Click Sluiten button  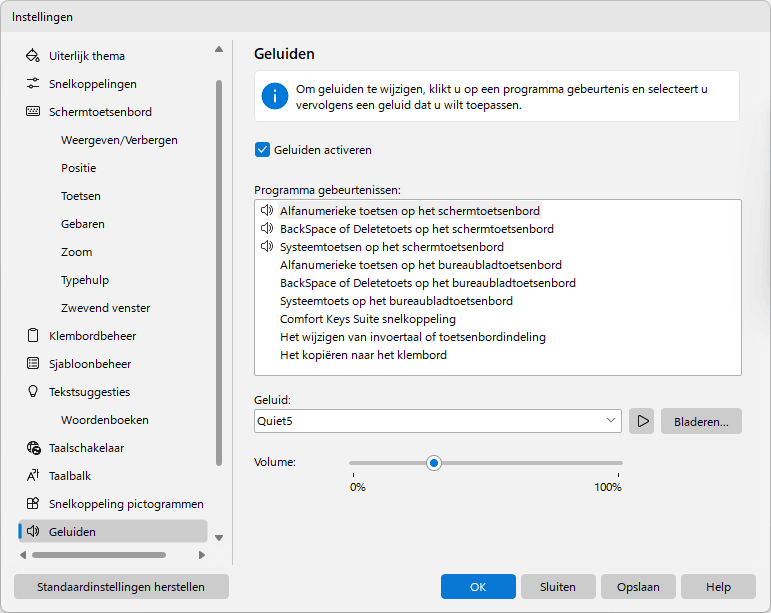click(x=558, y=586)
